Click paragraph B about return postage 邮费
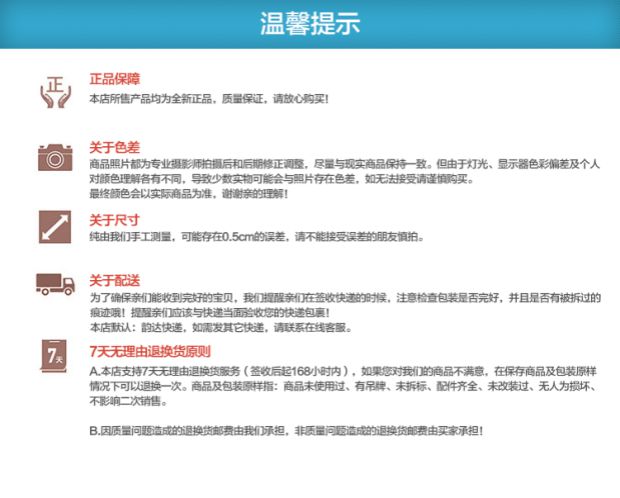Screen dimensions: 620x498 point(286,431)
